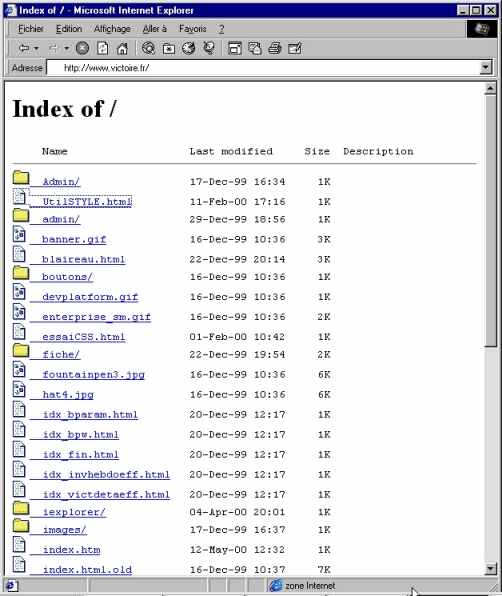Print the page with printer icon

pos(275,48)
